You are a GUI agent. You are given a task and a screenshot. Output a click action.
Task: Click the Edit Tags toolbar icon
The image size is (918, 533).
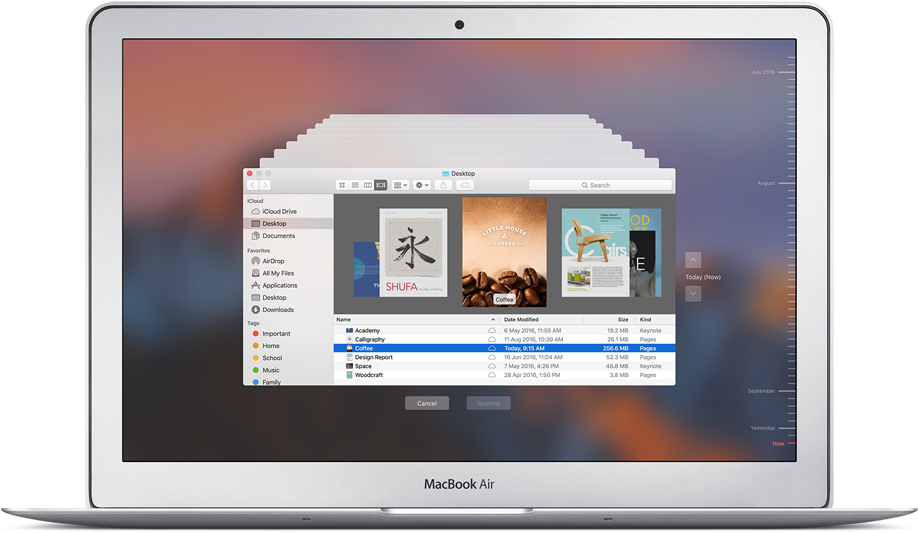pyautogui.click(x=465, y=185)
